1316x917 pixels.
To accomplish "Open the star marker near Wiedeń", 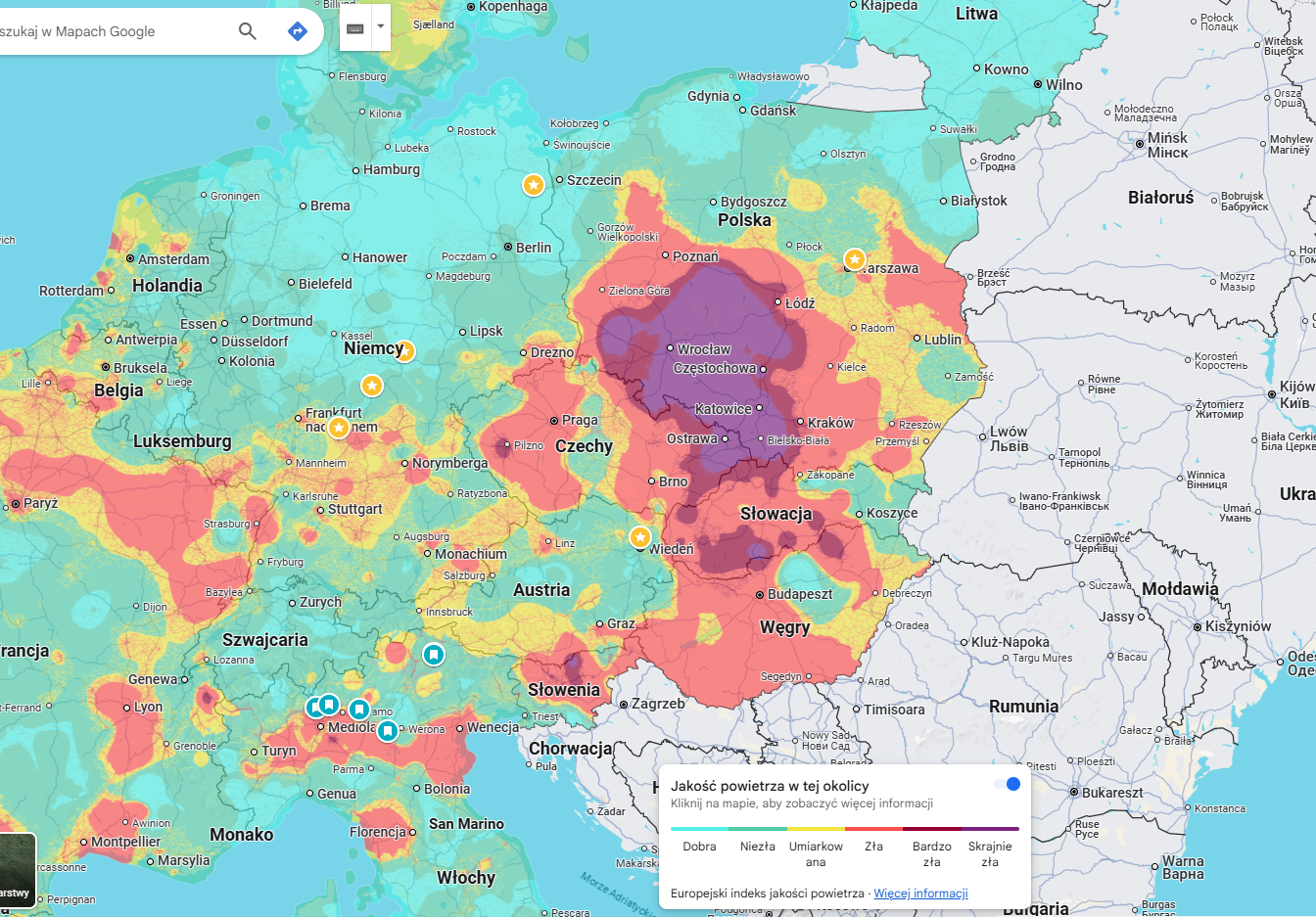I will click(x=639, y=537).
